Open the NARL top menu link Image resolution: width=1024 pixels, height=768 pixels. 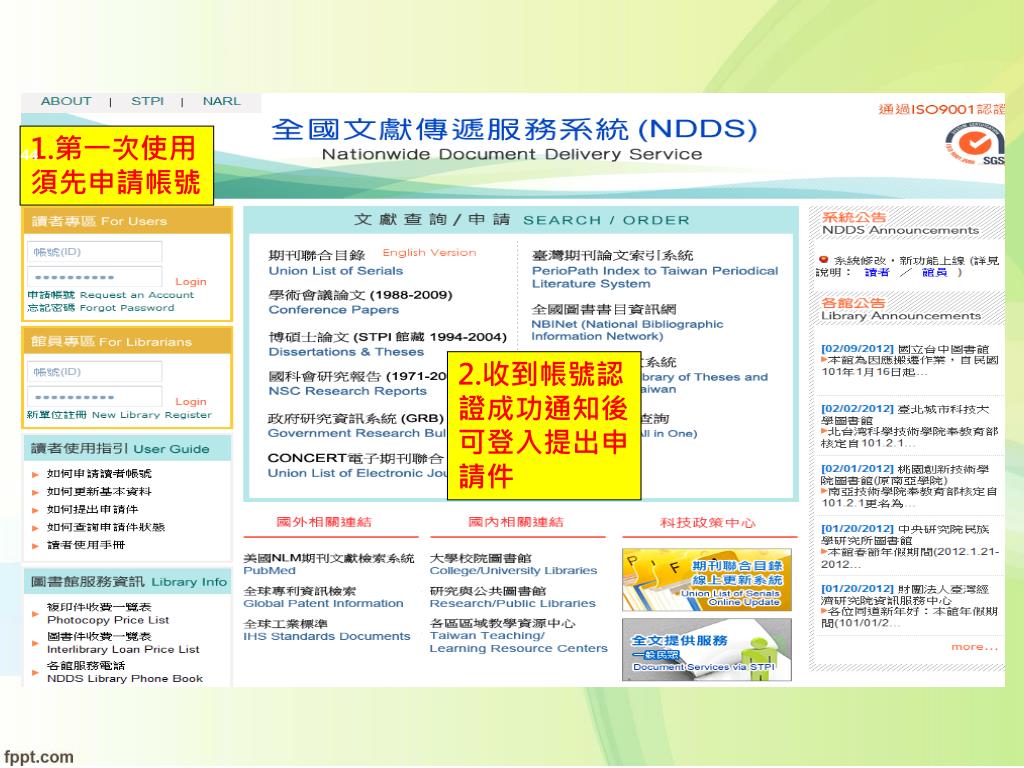[x=221, y=101]
